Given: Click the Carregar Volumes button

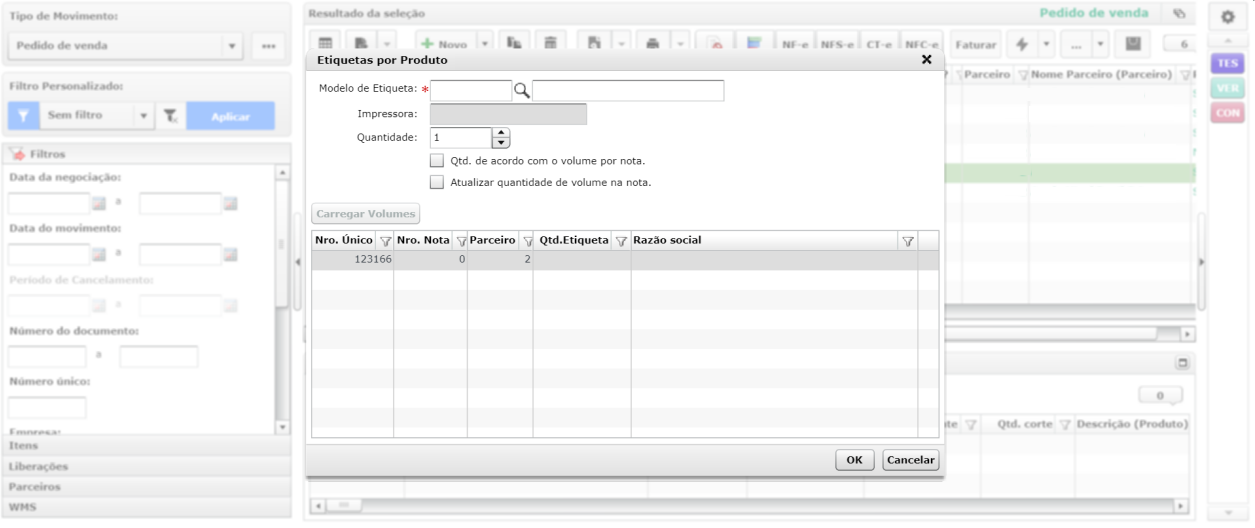Looking at the screenshot, I should pos(367,214).
